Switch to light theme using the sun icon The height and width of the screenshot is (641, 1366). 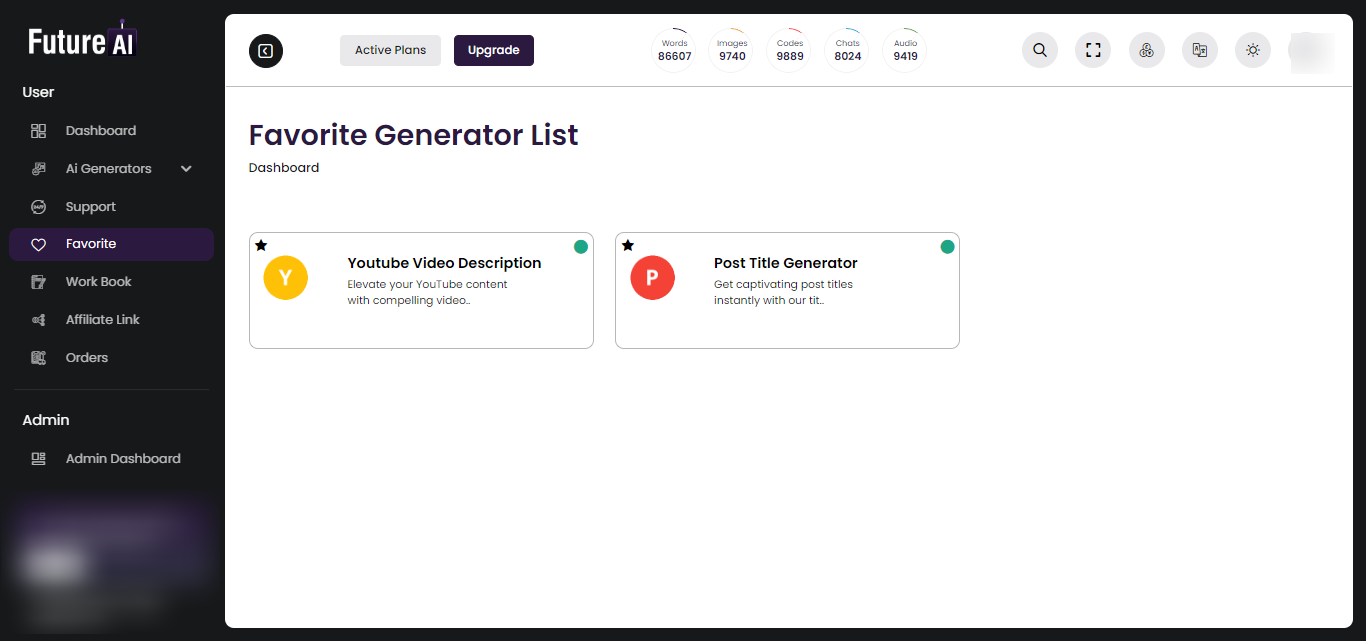click(x=1252, y=49)
